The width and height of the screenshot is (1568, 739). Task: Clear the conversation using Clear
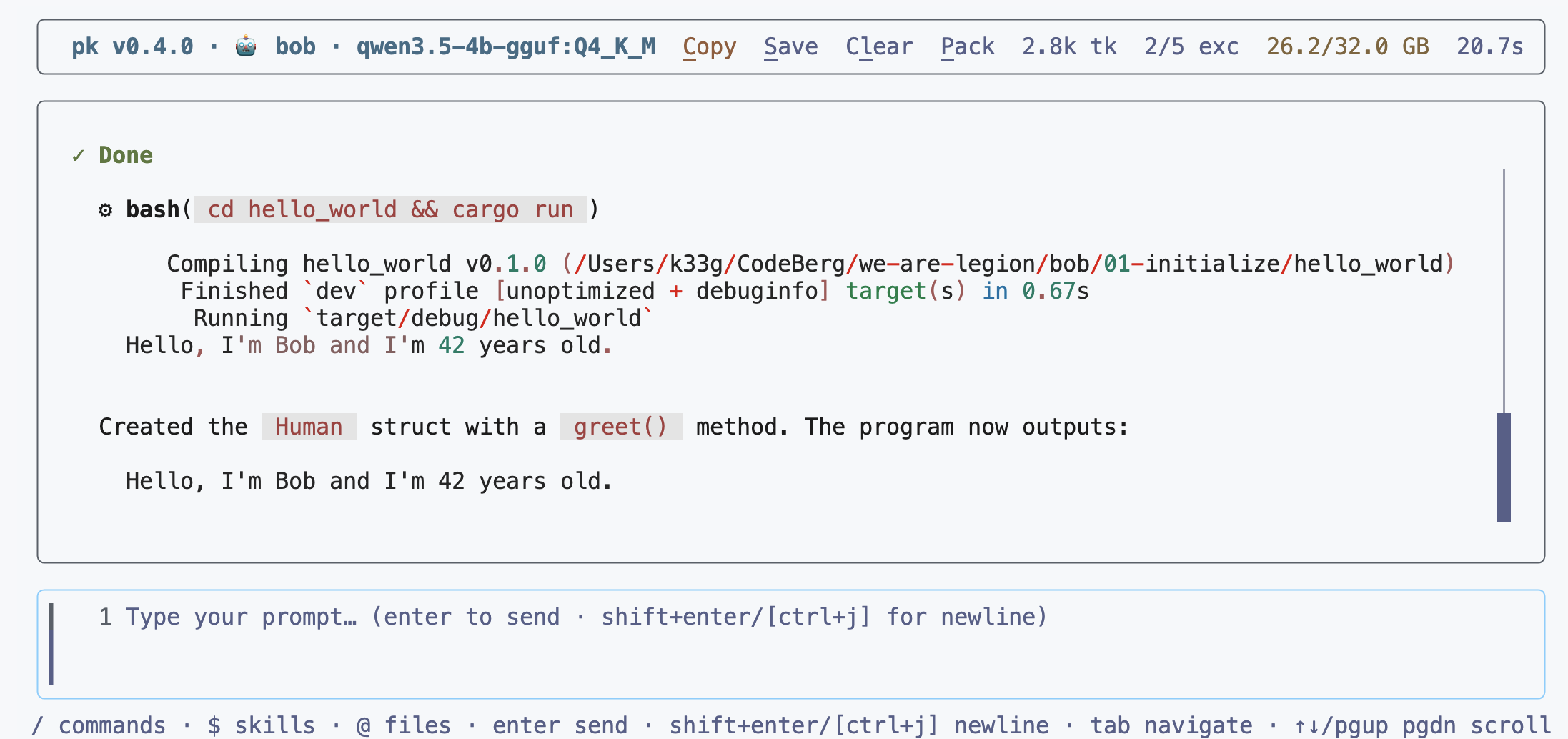click(x=879, y=47)
